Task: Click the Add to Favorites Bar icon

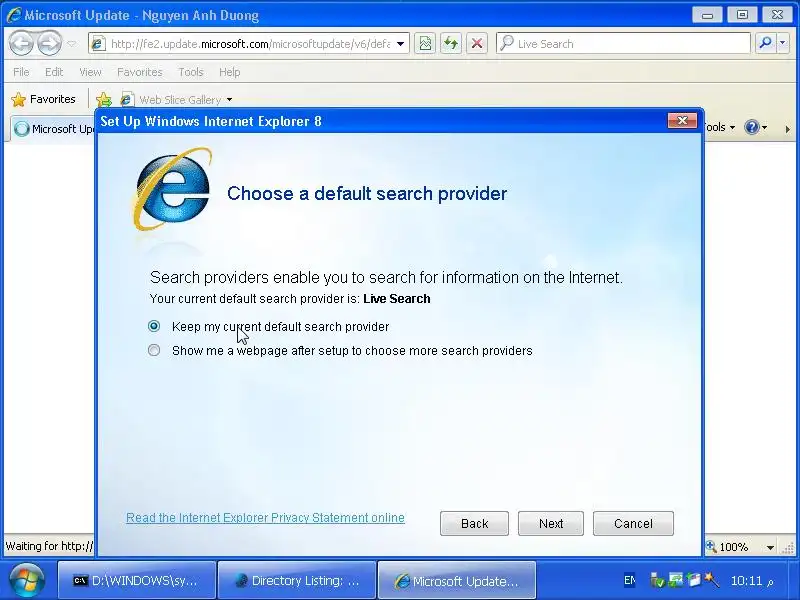Action: [104, 99]
